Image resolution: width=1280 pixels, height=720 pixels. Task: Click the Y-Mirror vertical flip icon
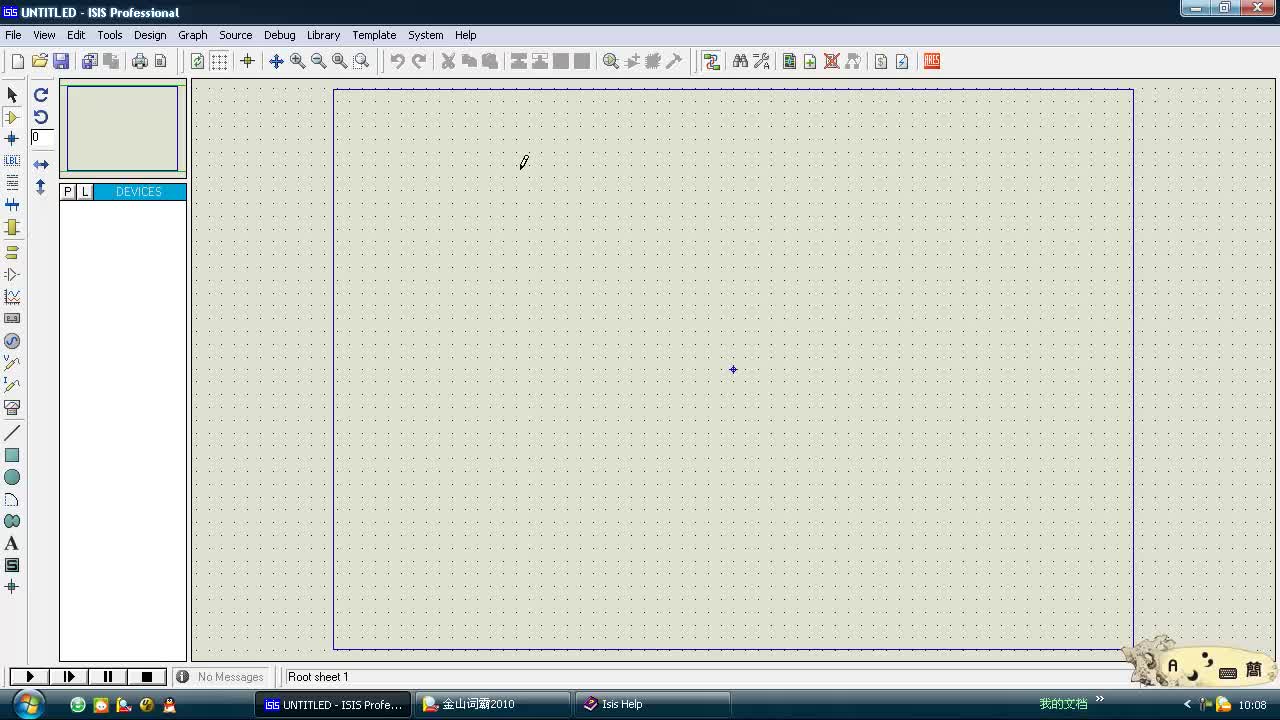point(41,187)
